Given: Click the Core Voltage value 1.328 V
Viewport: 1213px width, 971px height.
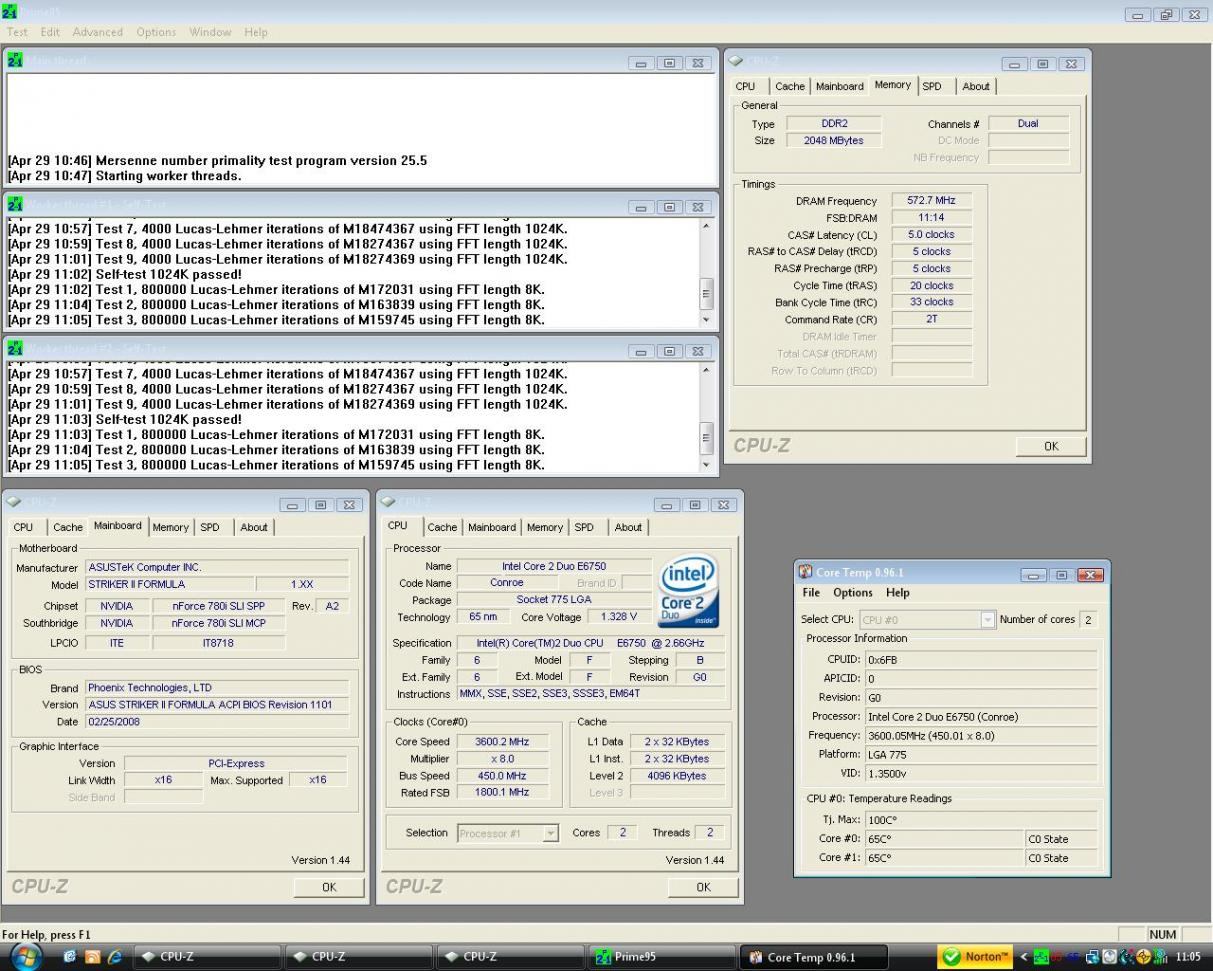Looking at the screenshot, I should pos(620,617).
